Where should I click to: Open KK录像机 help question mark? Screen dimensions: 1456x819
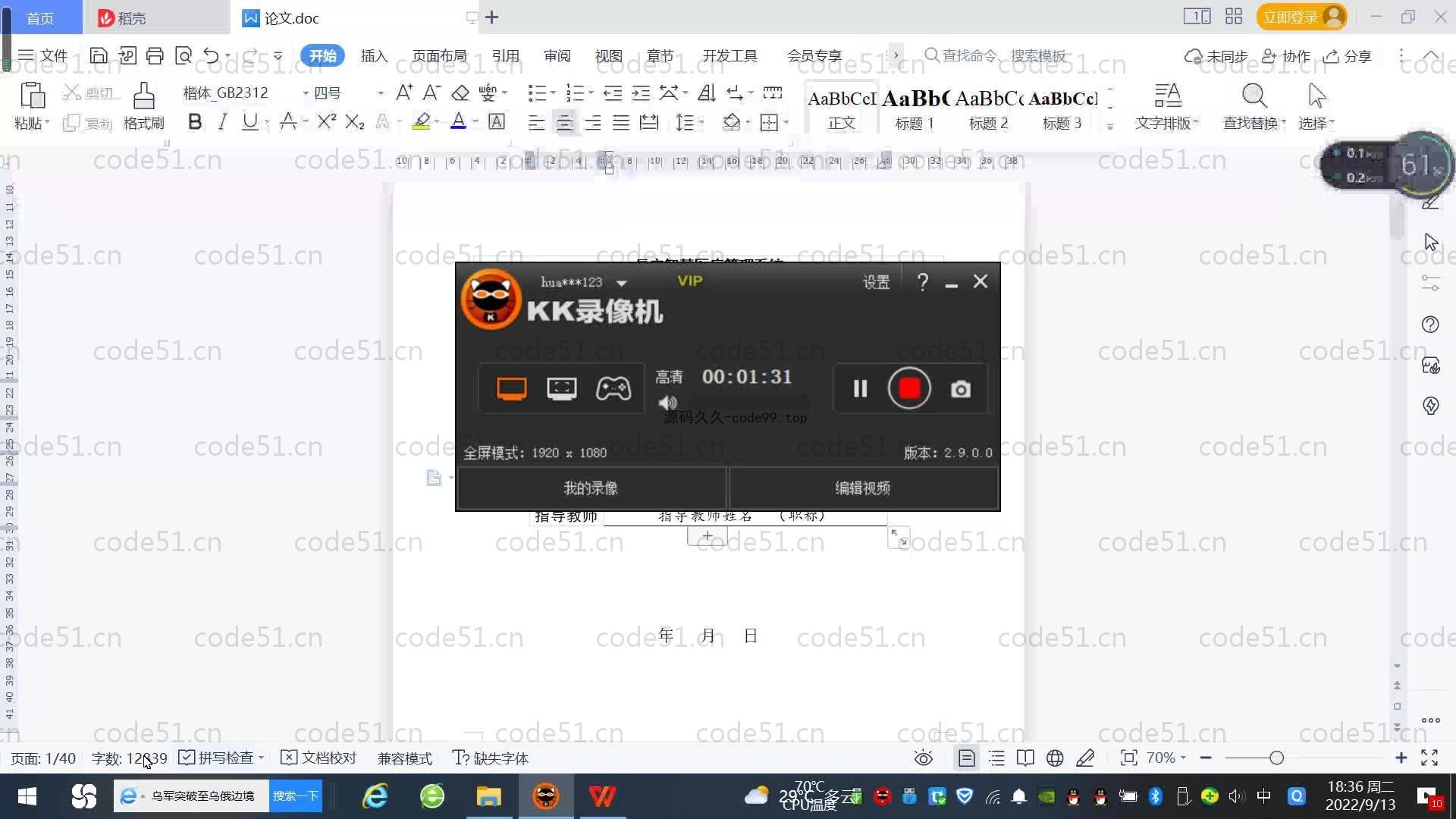click(x=922, y=282)
